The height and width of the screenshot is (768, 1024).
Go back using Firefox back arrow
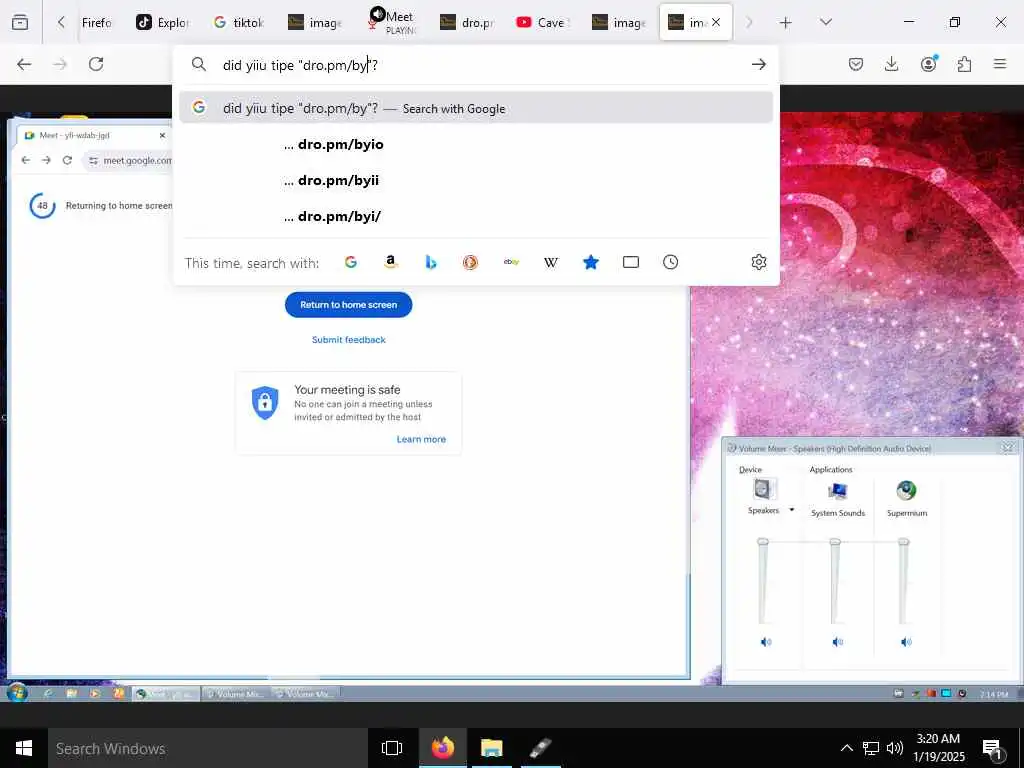[x=24, y=64]
